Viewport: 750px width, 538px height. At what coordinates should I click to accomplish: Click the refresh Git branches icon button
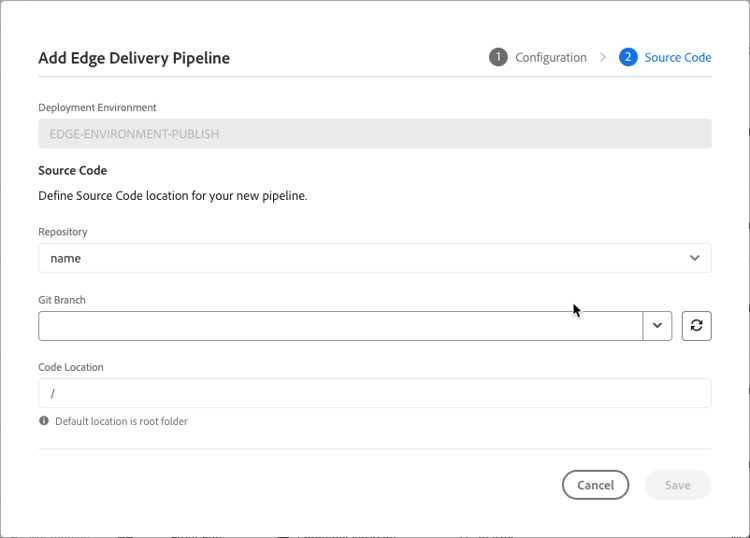coord(696,326)
